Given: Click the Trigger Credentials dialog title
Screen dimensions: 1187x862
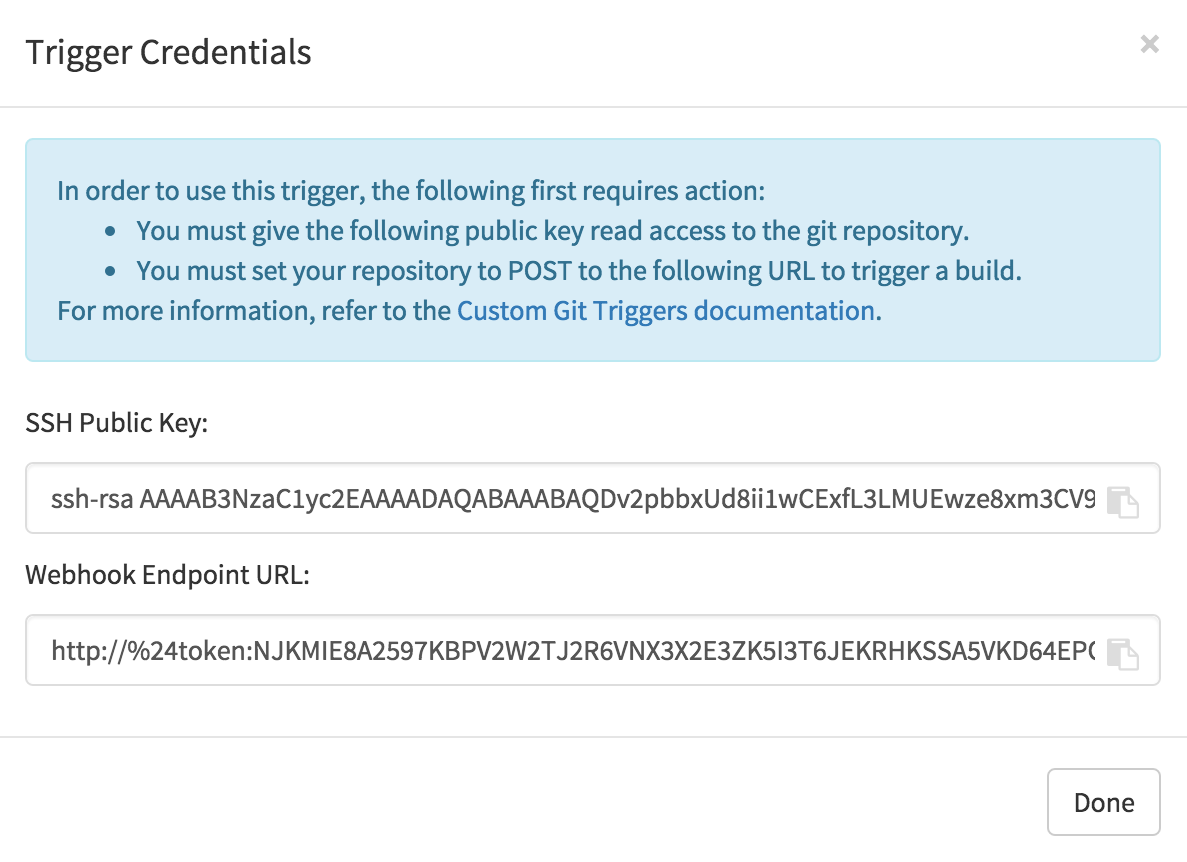Looking at the screenshot, I should point(169,52).
